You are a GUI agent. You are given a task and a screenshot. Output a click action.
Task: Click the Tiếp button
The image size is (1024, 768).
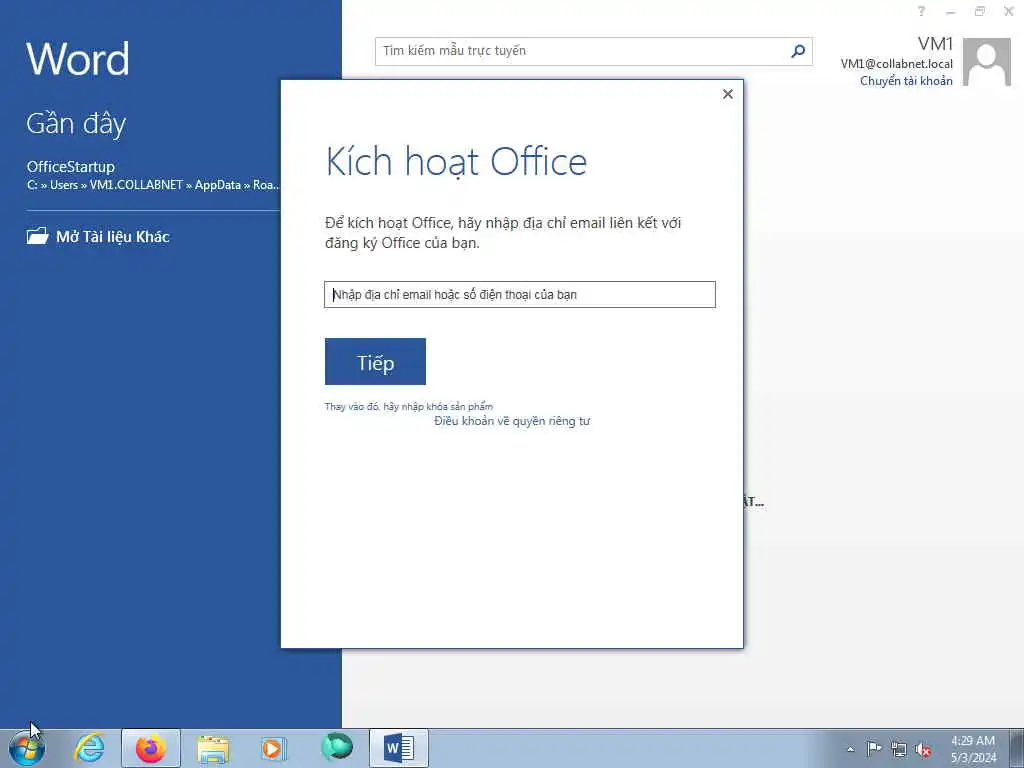pos(376,362)
